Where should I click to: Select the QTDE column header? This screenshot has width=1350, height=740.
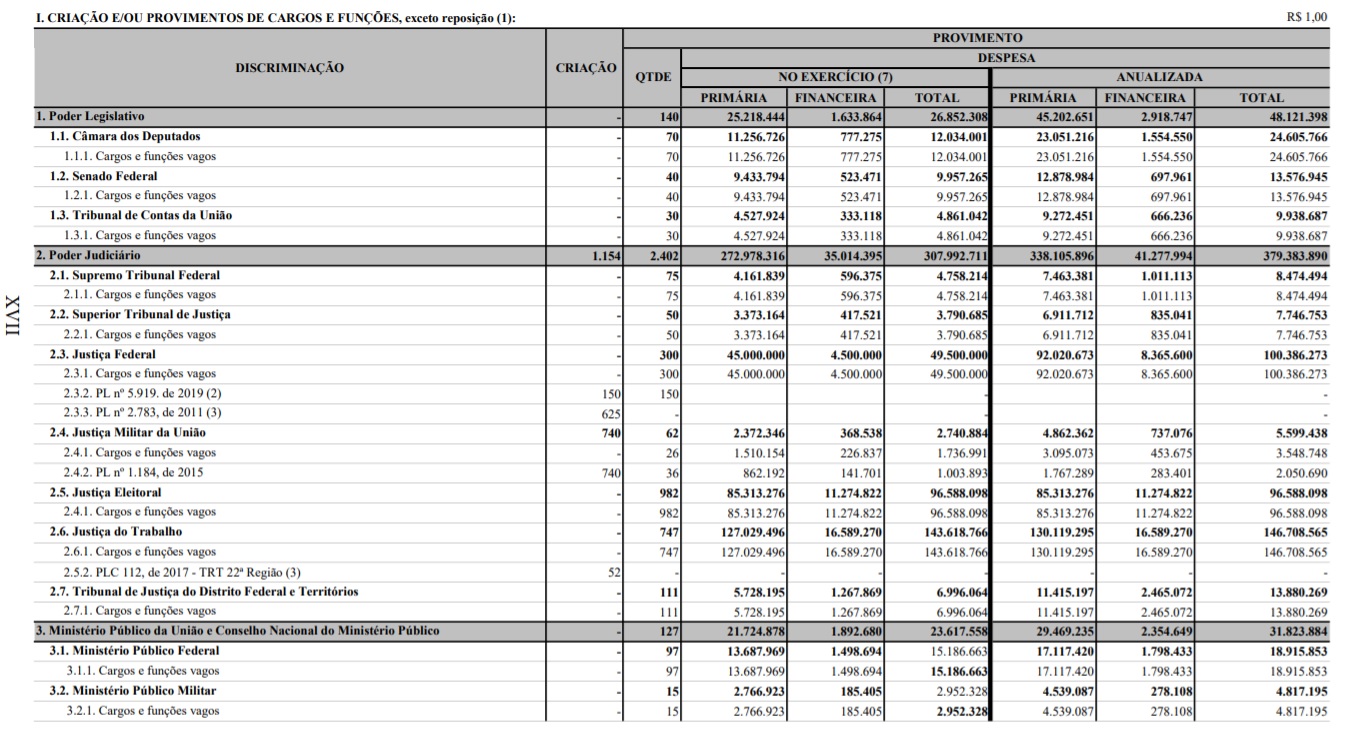[x=653, y=77]
